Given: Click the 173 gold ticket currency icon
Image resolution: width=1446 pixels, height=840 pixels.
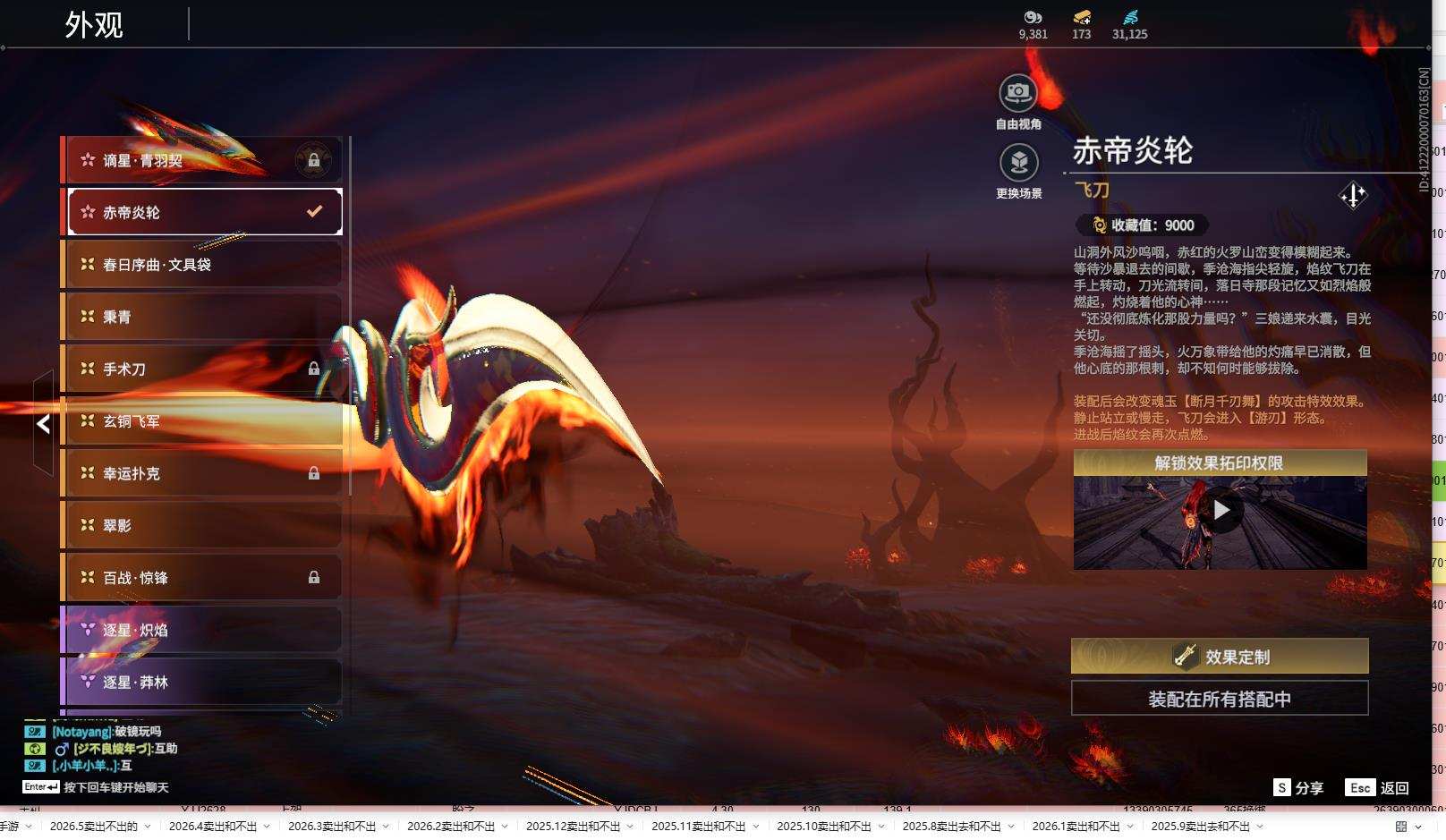Looking at the screenshot, I should (x=1081, y=17).
